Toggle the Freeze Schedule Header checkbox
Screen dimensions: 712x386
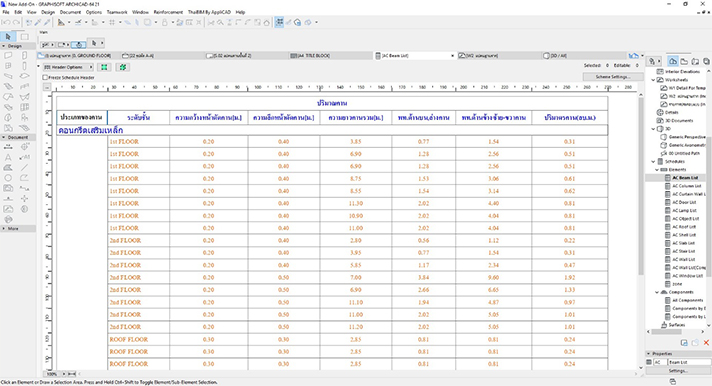tap(45, 78)
